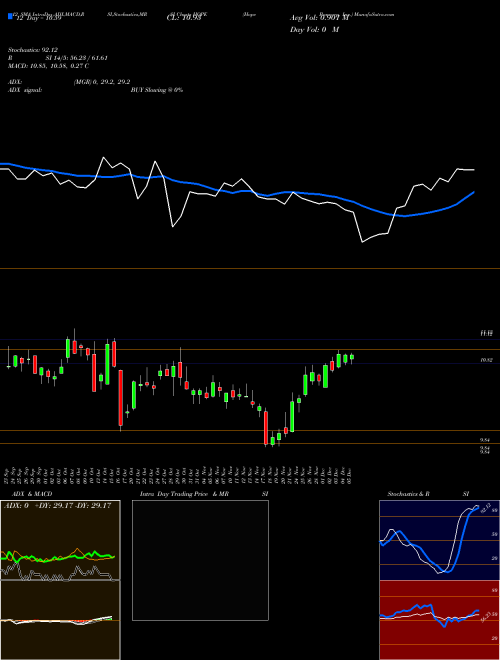Click the 10.82 price axis label
The image size is (500, 660).
pyautogui.click(x=486, y=360)
